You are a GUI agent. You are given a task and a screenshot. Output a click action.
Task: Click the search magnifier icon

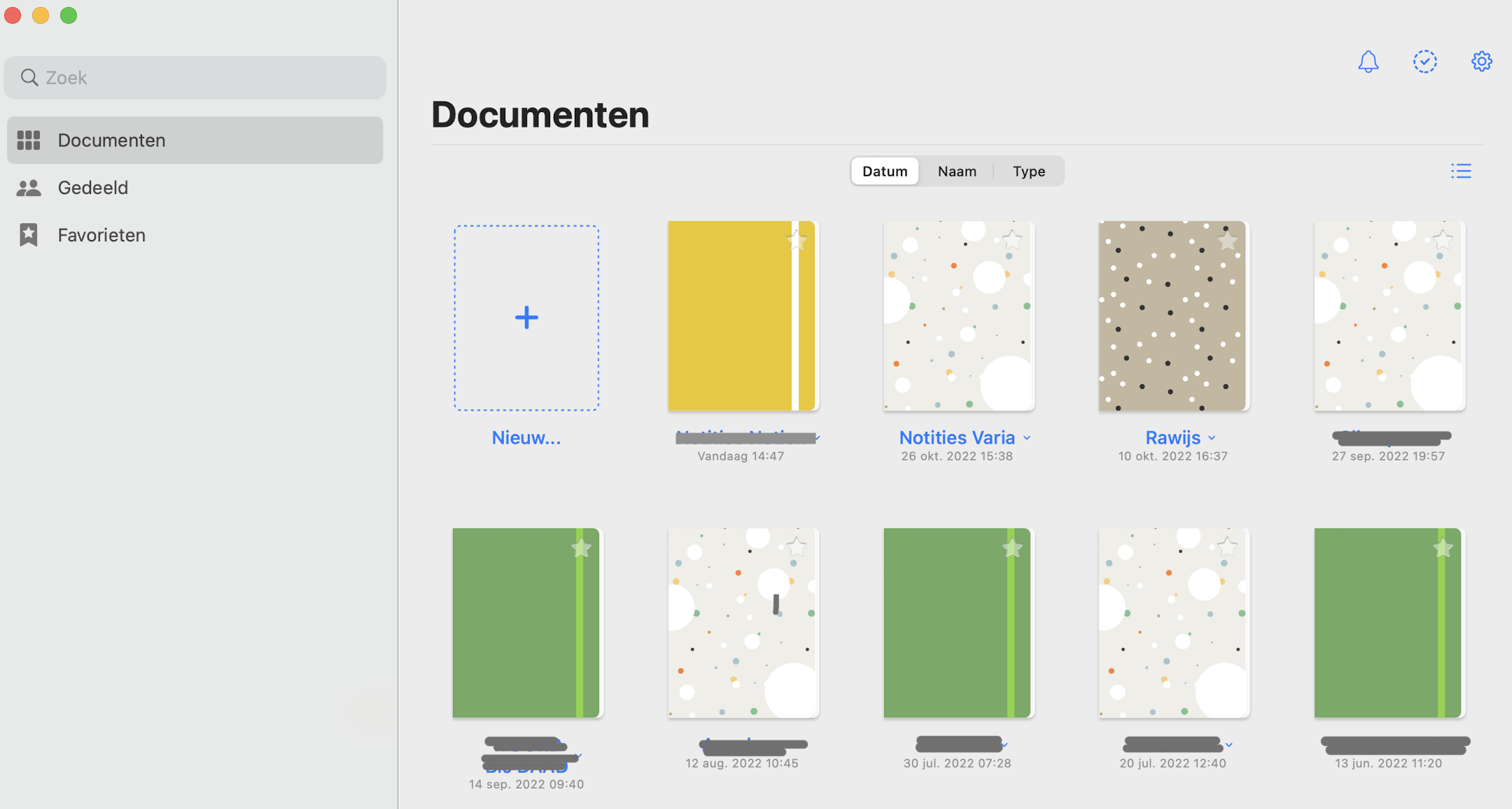[x=29, y=77]
